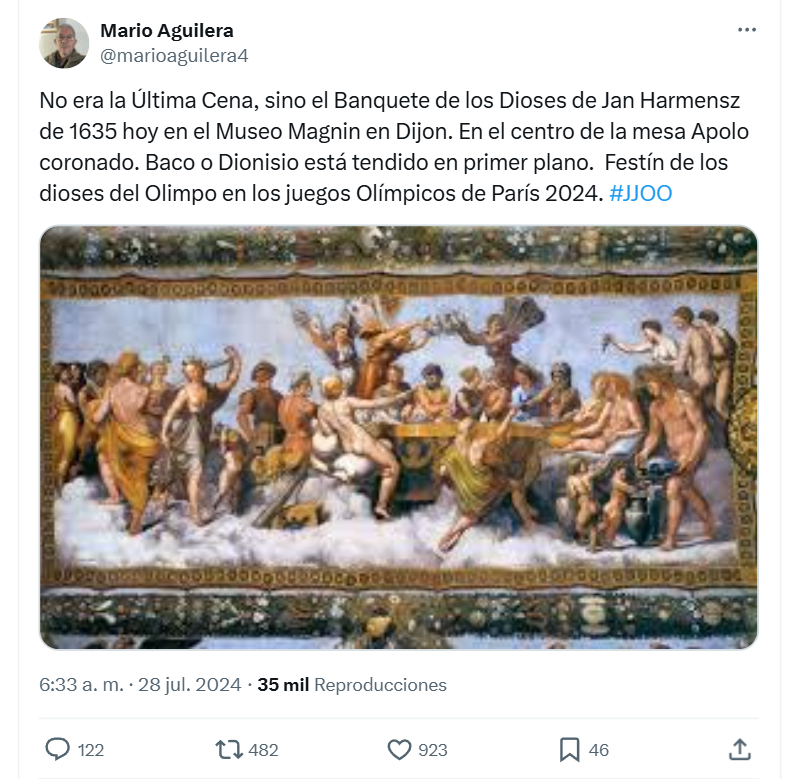Like the tweet with the heart icon

[399, 750]
